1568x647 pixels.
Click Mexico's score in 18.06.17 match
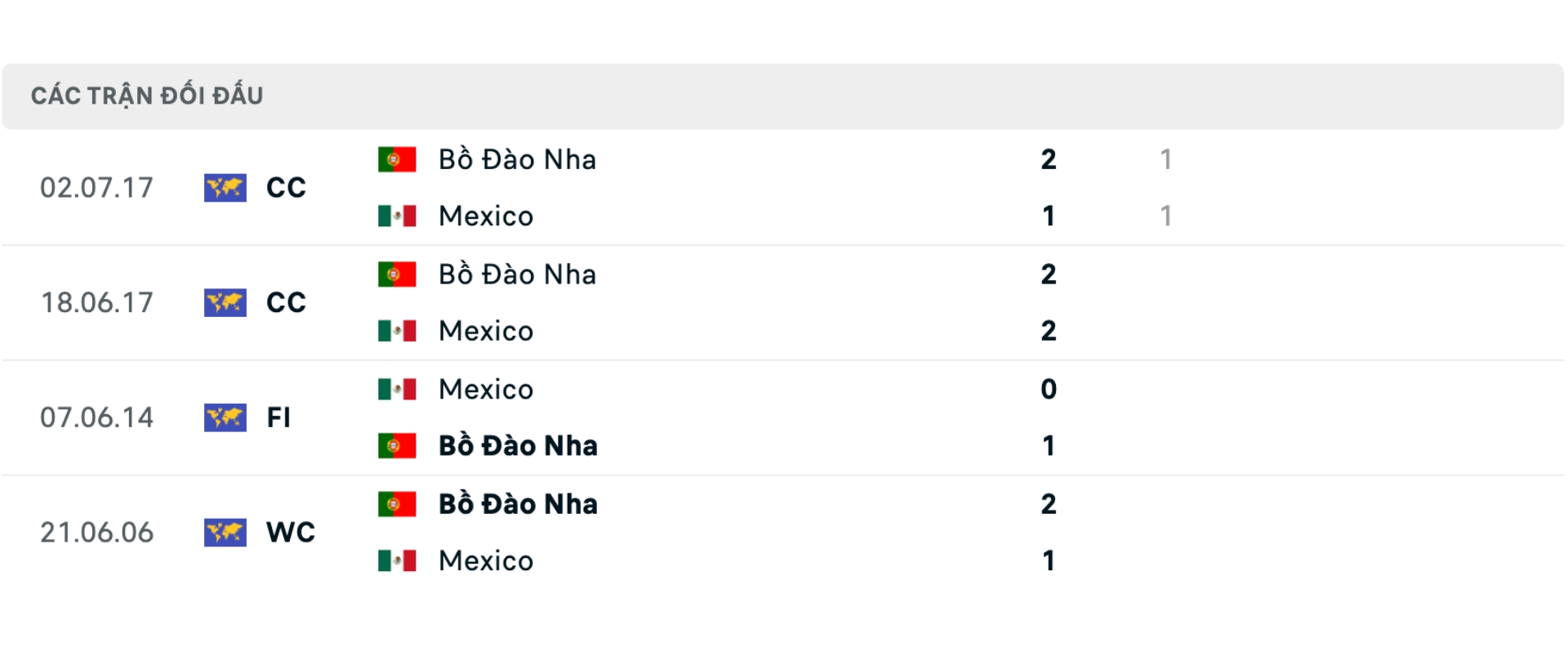[x=1049, y=331]
